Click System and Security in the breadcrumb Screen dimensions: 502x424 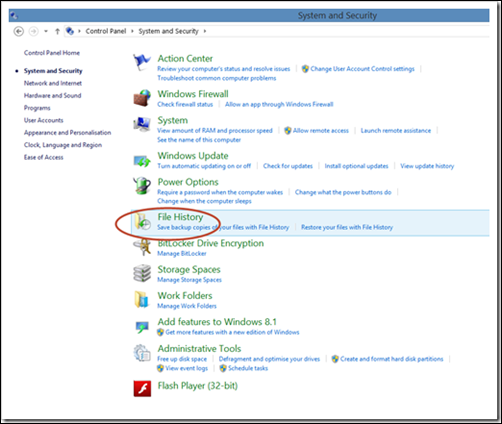point(168,31)
